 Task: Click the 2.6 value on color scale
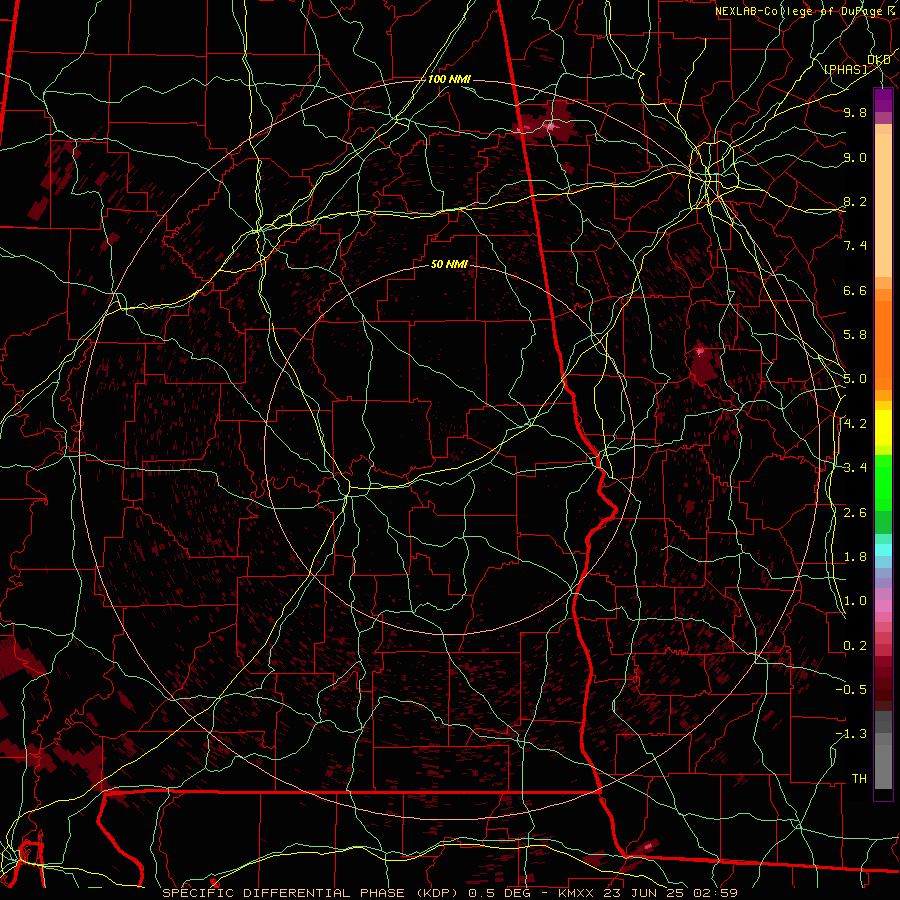tap(855, 513)
